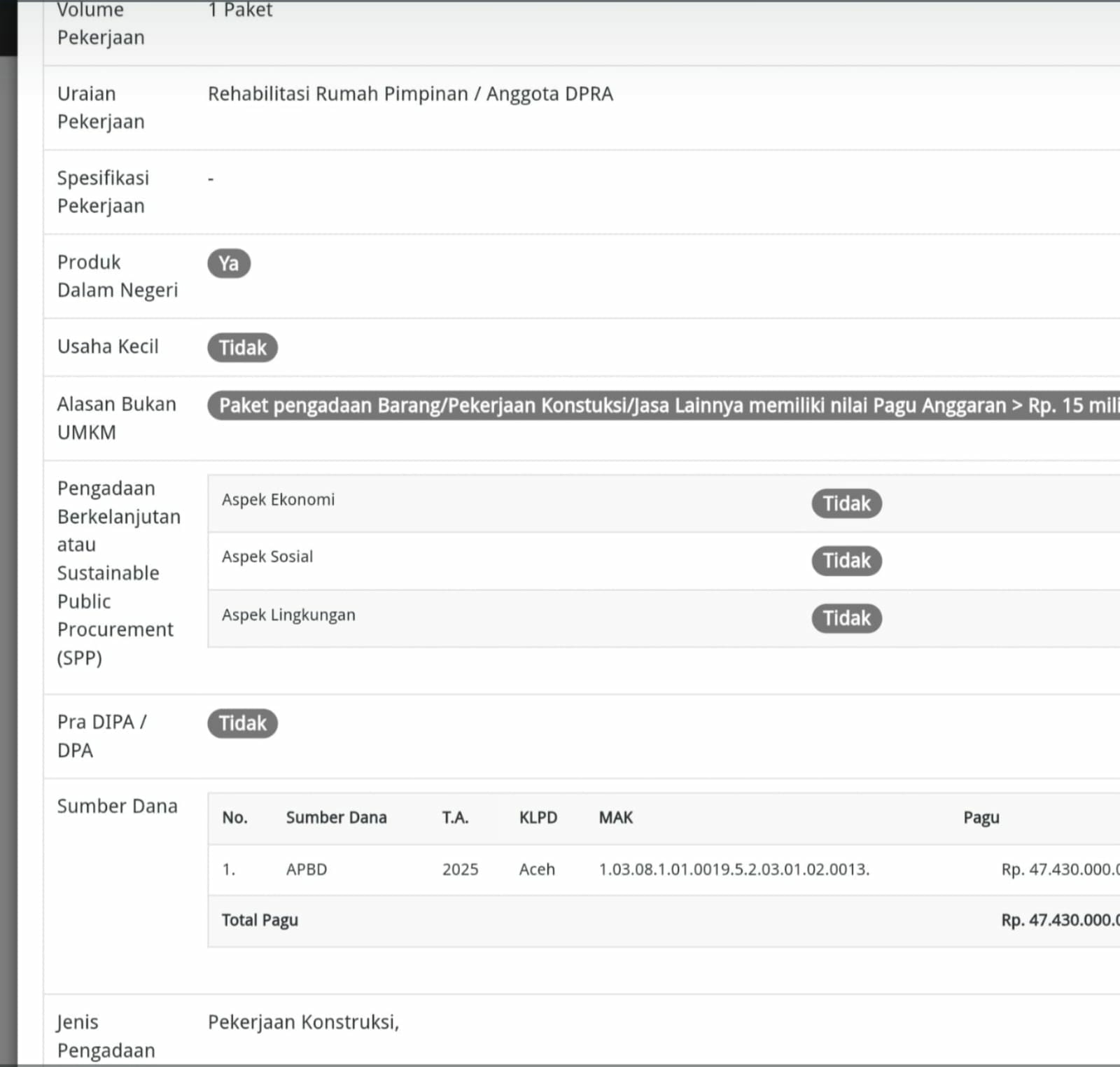Select the Tidak badge in Aspek Ekonomi row
The image size is (1120, 1067).
click(x=846, y=503)
